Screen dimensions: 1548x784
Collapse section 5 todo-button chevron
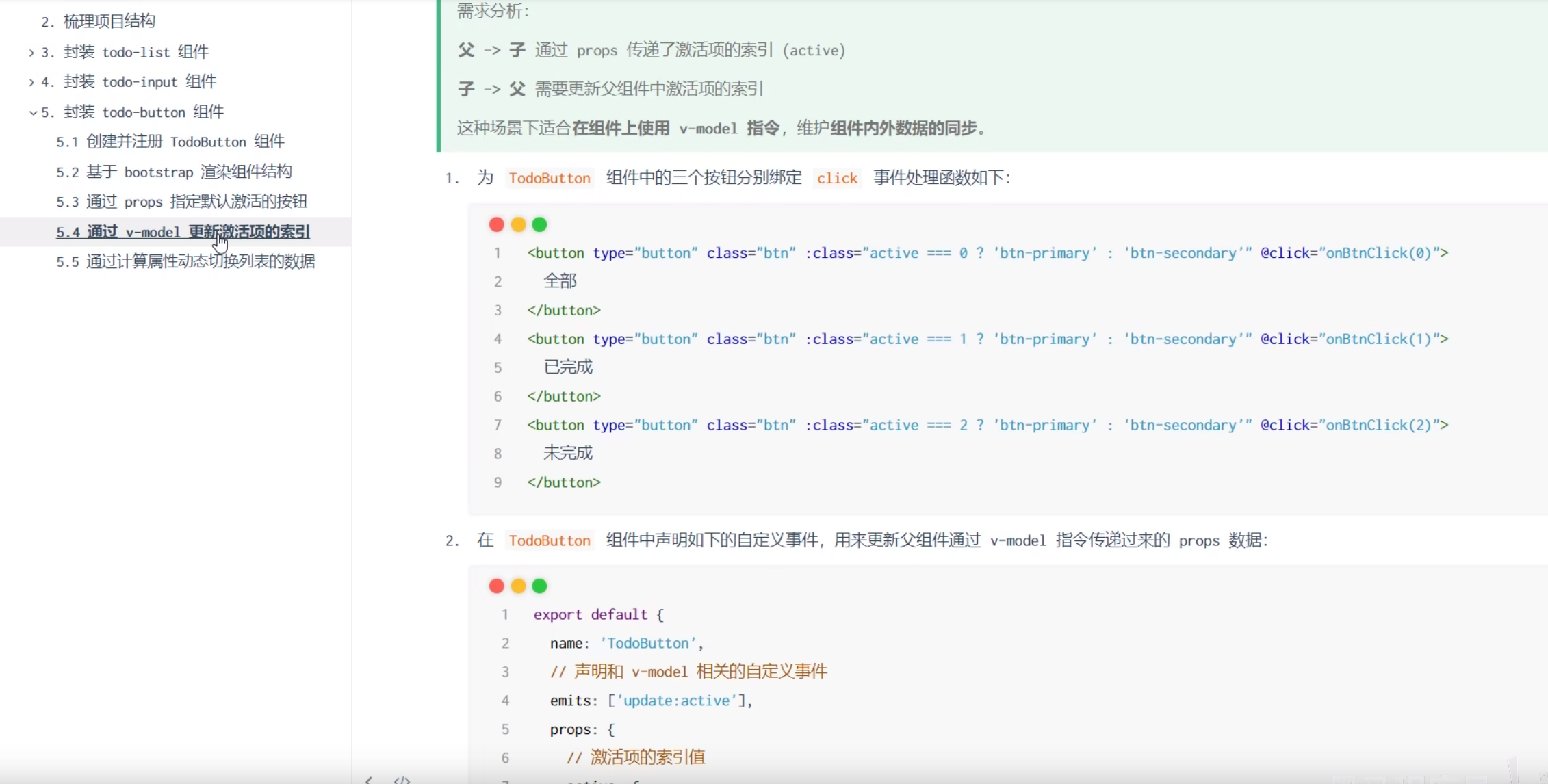tap(32, 112)
